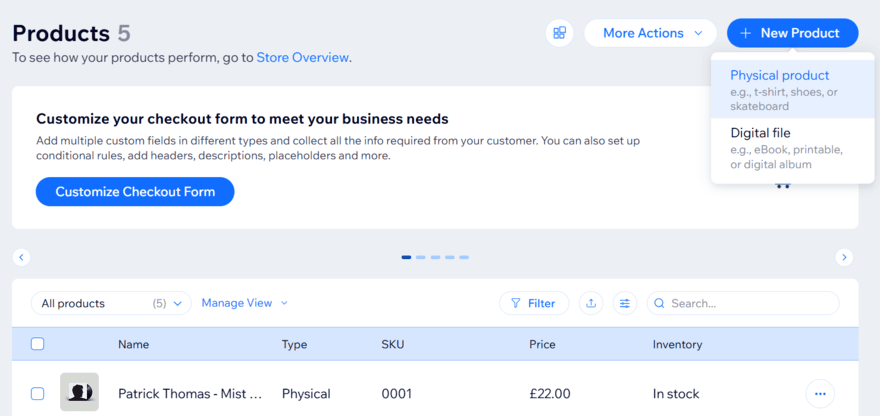Screen dimensions: 880x416
Task: Expand the More Actions dropdown
Action: 650,33
